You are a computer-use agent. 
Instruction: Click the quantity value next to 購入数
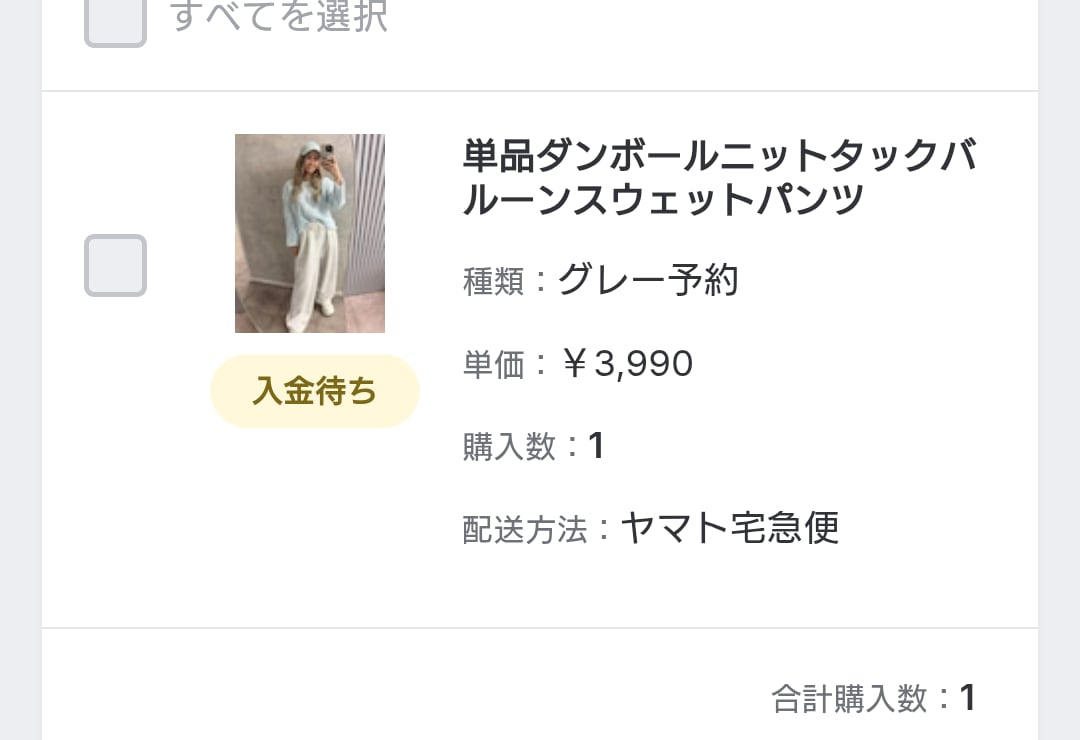(x=596, y=446)
